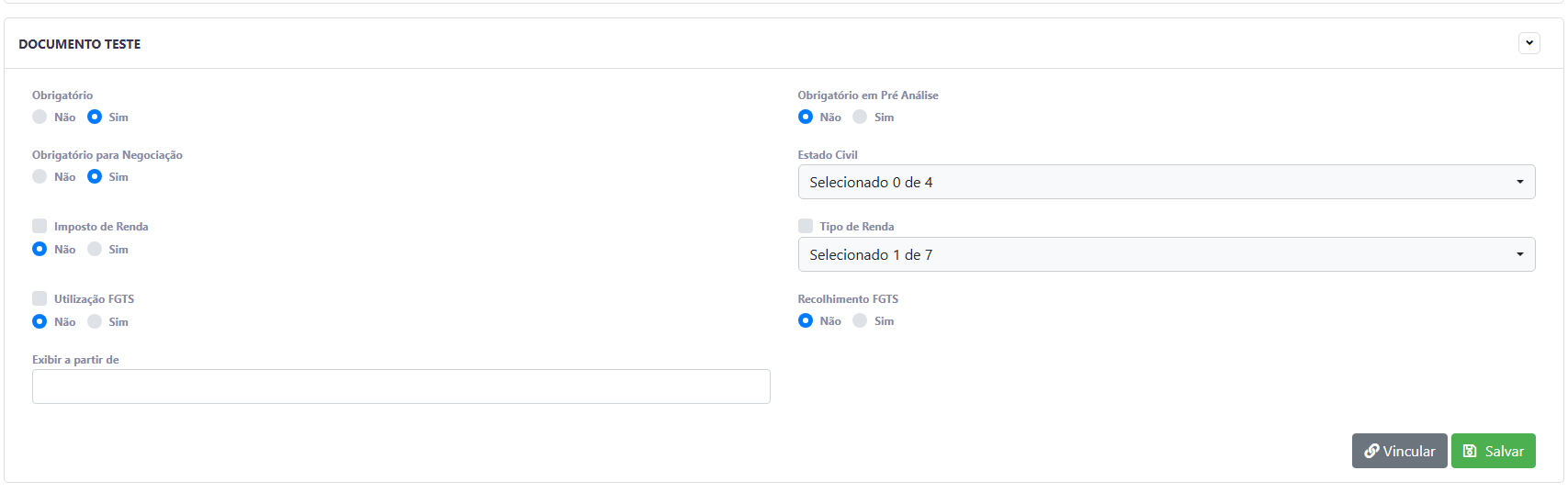Select Sim for Recolhimento FGTS
This screenshot has height=493, width=1568.
[x=860, y=320]
